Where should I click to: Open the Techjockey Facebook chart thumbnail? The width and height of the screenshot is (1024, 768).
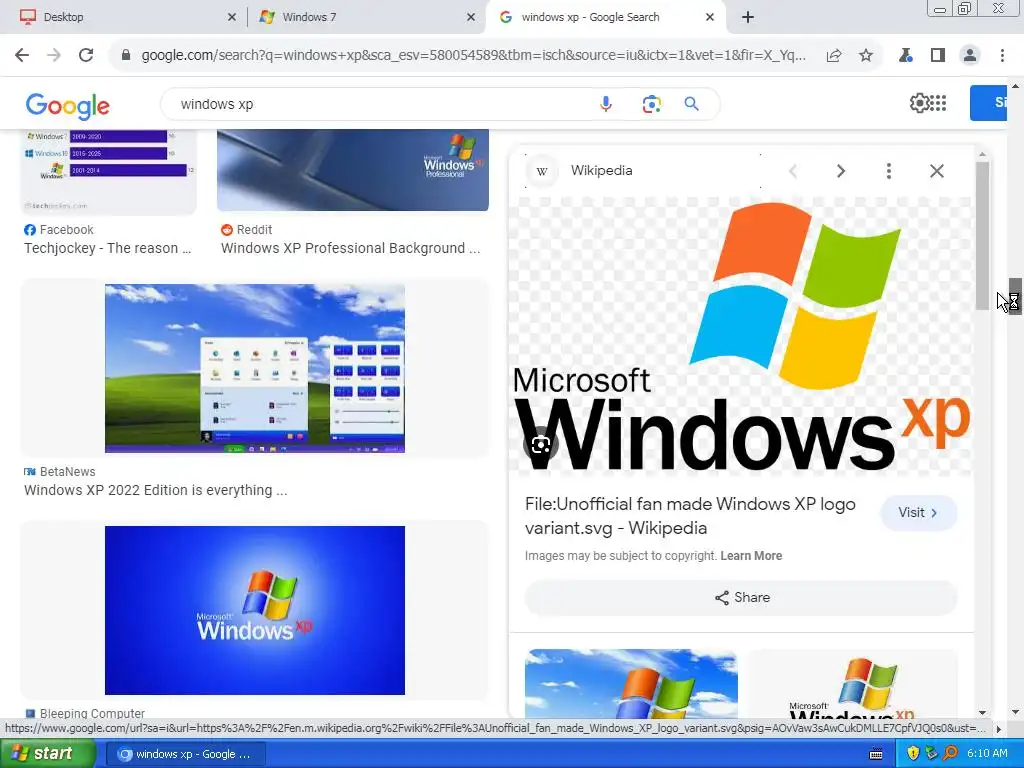click(108, 171)
